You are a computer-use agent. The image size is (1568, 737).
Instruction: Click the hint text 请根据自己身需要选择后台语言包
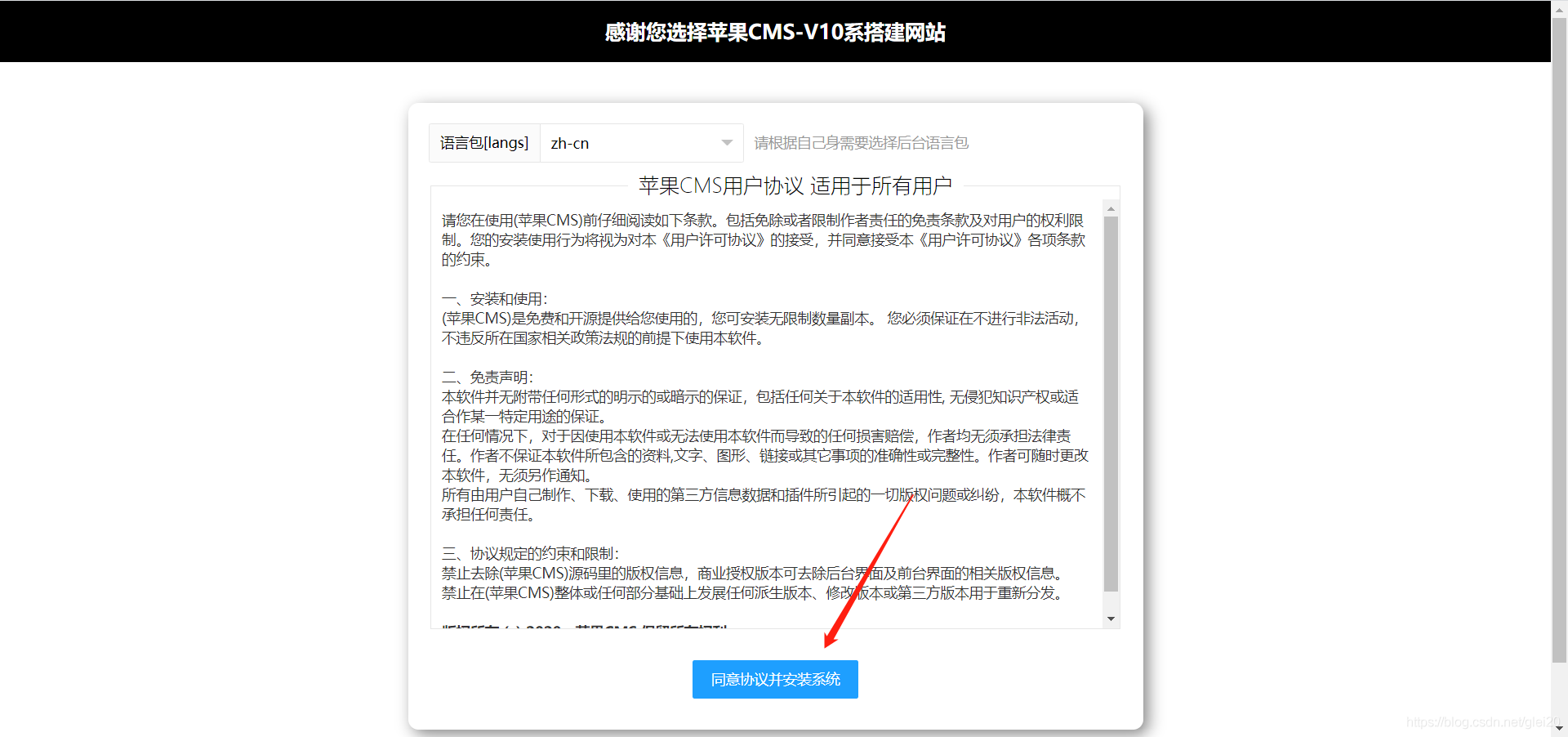point(861,143)
